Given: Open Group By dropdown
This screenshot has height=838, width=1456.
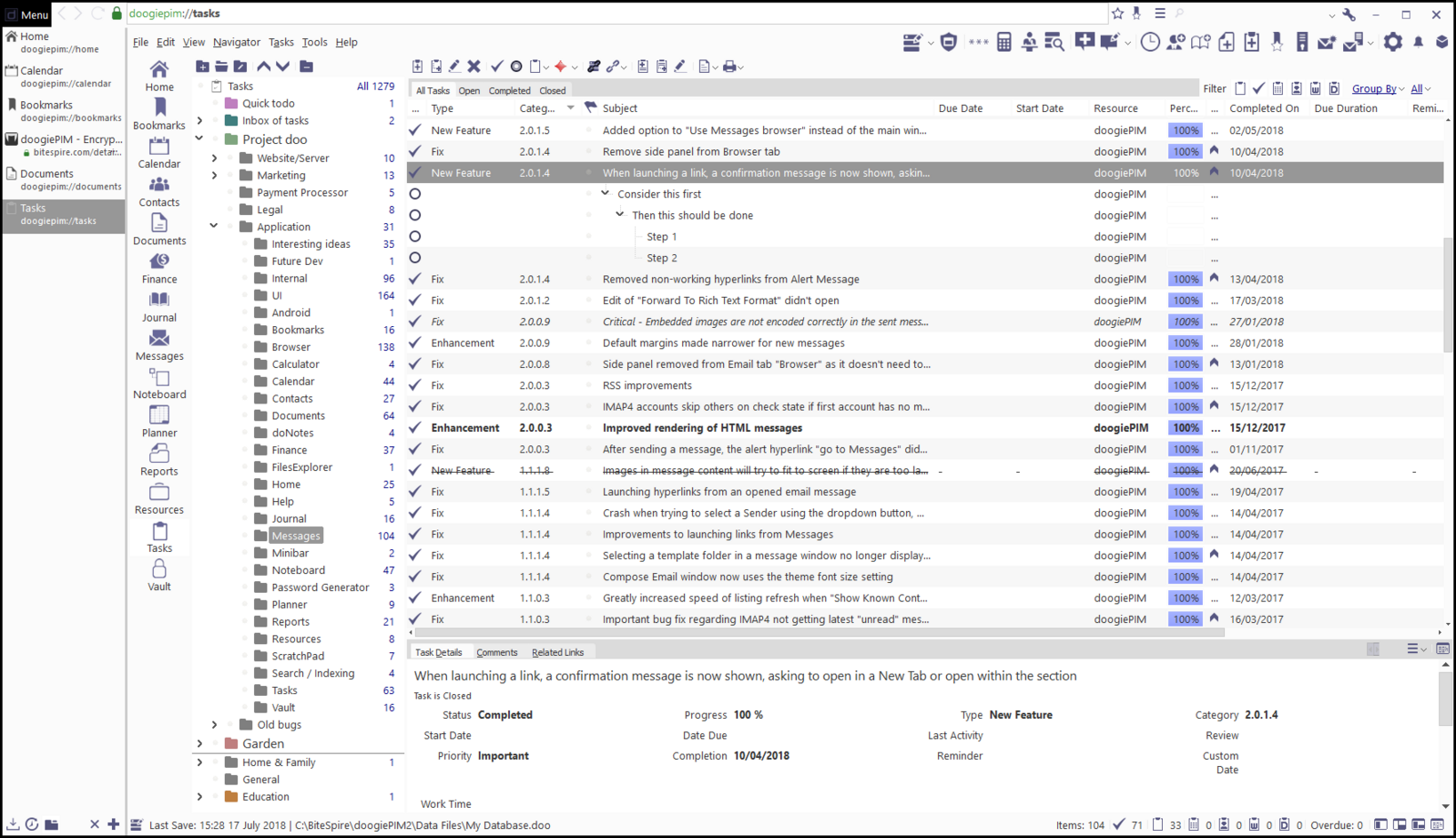Looking at the screenshot, I should 1378,88.
